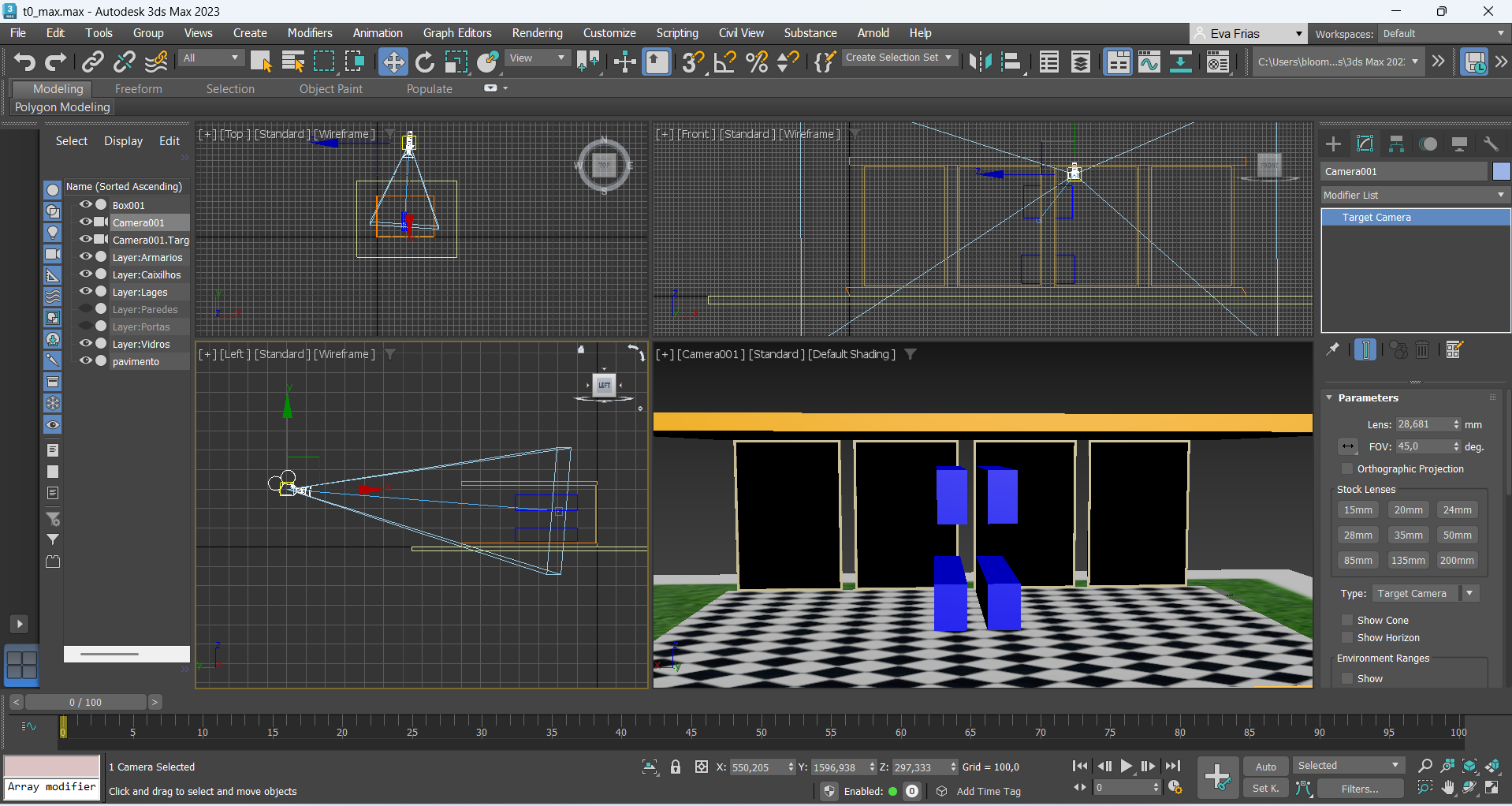Select the Rotate tool
The width and height of the screenshot is (1512, 806).
pyautogui.click(x=425, y=62)
